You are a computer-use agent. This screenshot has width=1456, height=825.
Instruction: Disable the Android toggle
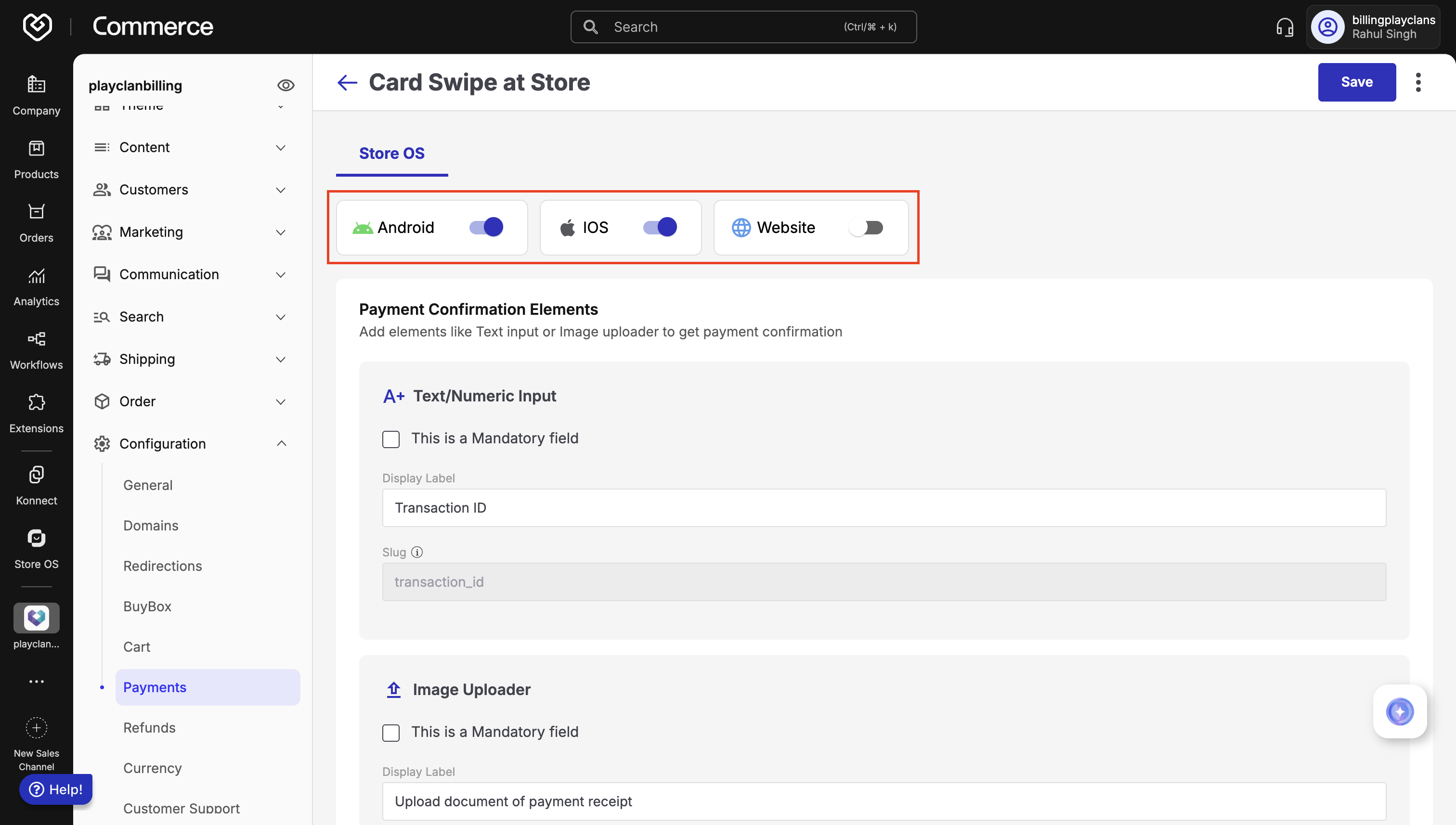click(486, 227)
